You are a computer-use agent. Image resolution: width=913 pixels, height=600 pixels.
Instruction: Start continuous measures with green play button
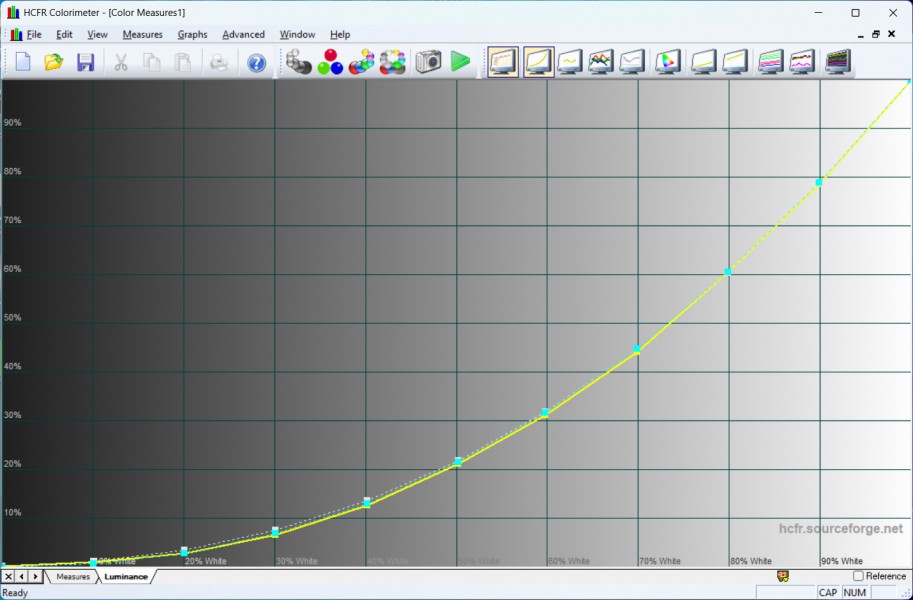click(x=460, y=62)
